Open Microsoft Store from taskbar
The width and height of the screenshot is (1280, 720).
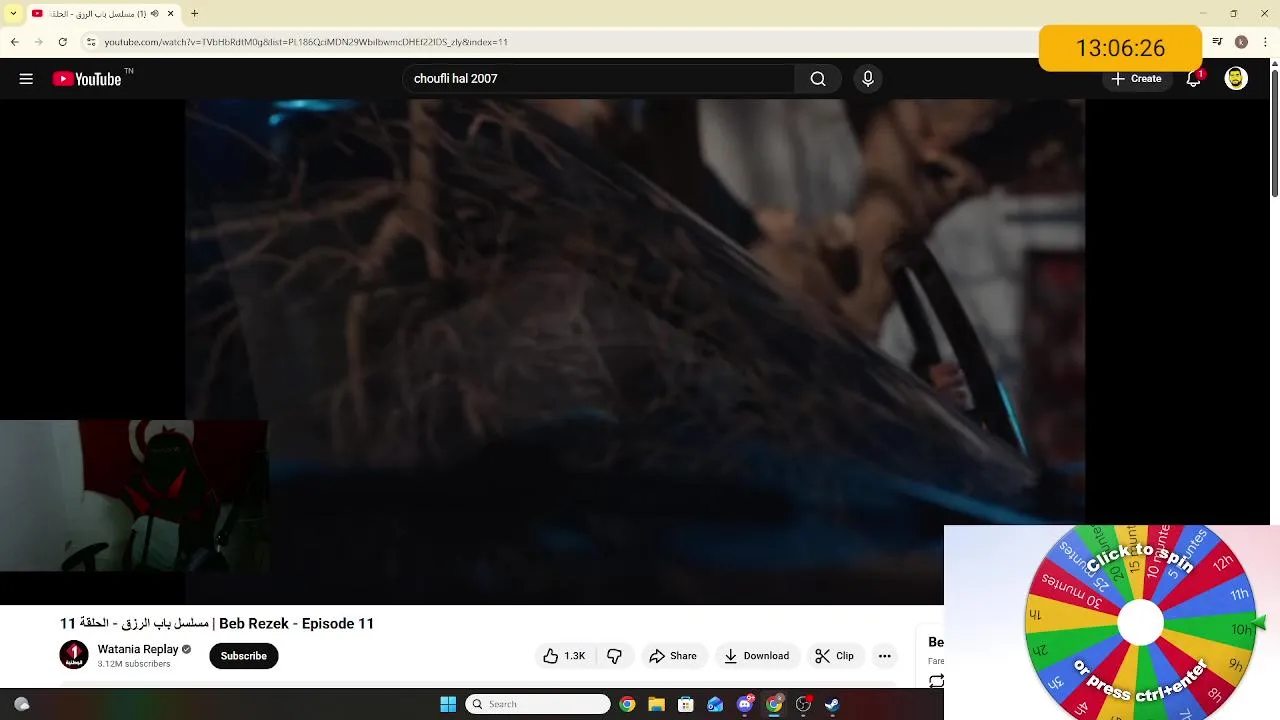pyautogui.click(x=686, y=704)
